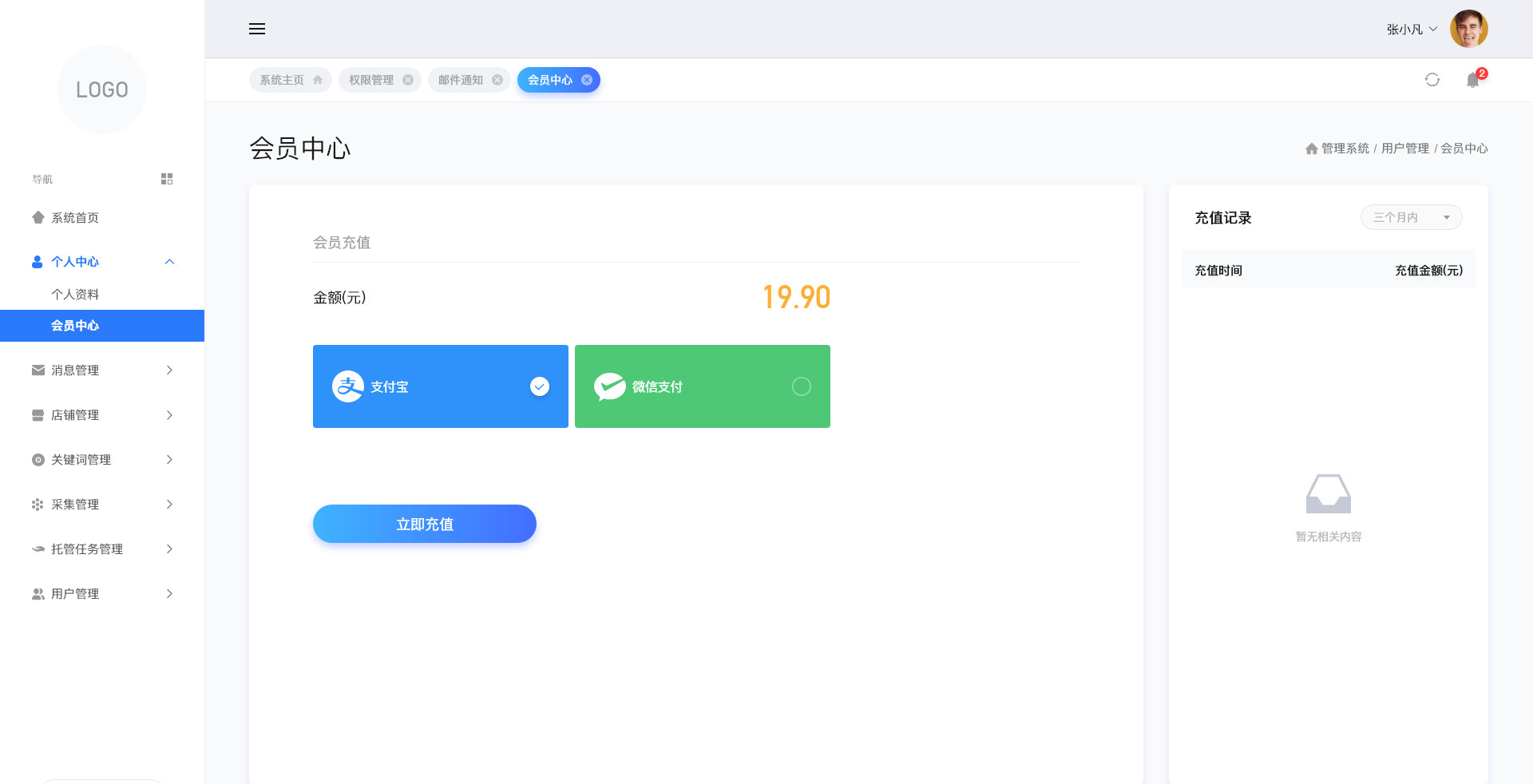
Task: Click the WeChat Pay logo icon
Action: click(x=610, y=386)
